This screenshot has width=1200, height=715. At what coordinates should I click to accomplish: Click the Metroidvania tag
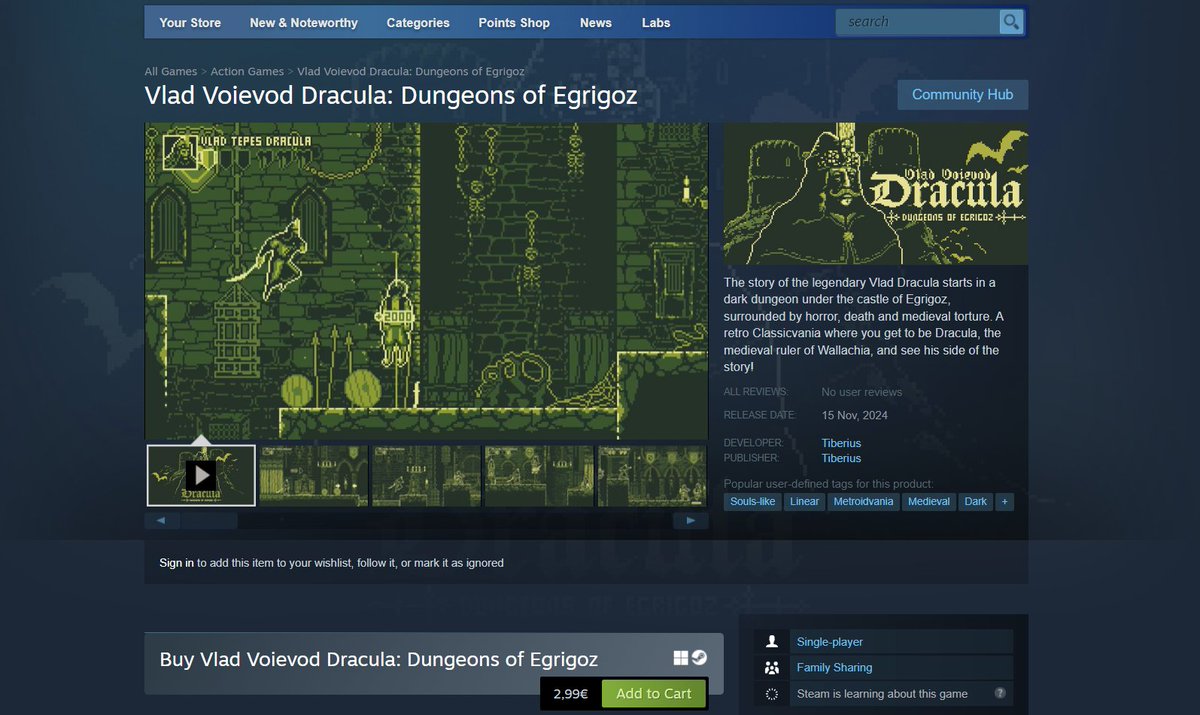863,501
